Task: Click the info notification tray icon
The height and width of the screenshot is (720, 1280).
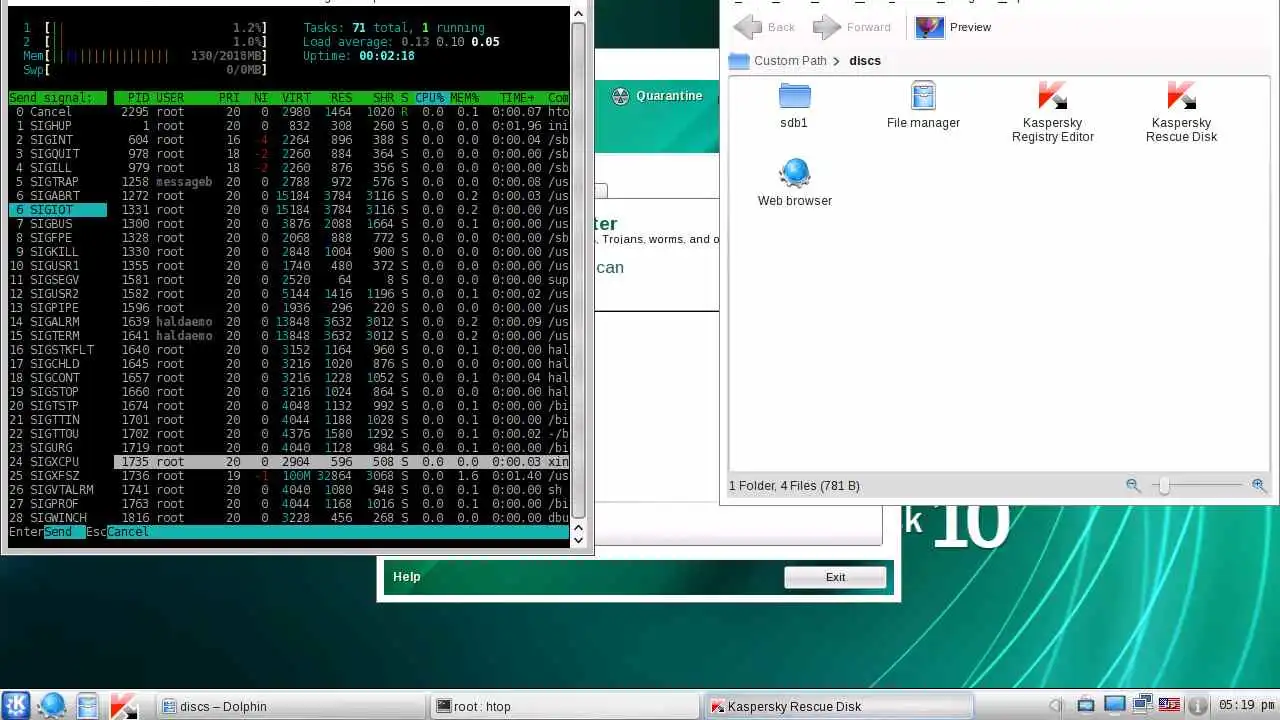Action: pos(1197,706)
